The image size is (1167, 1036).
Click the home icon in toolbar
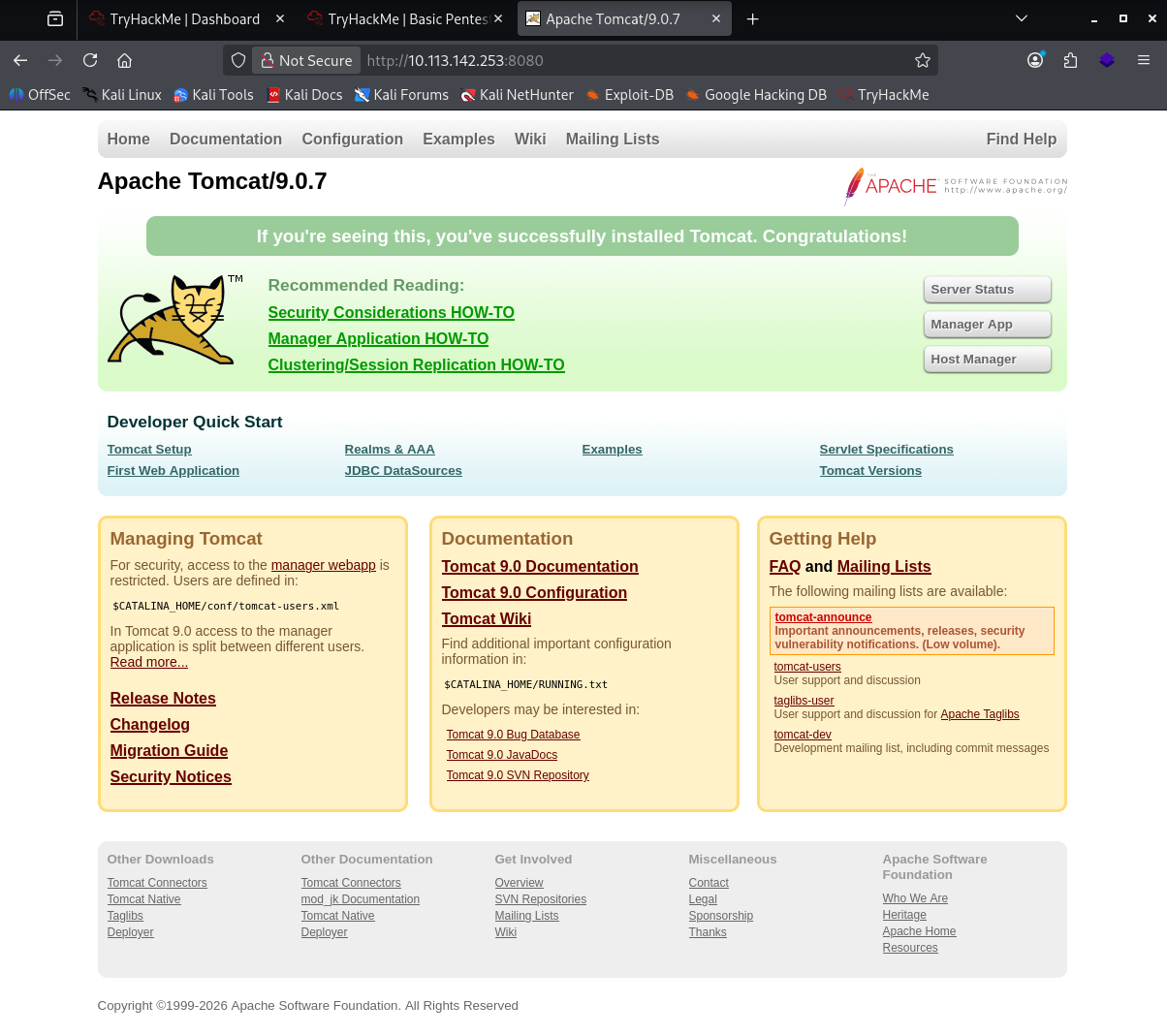click(x=124, y=60)
